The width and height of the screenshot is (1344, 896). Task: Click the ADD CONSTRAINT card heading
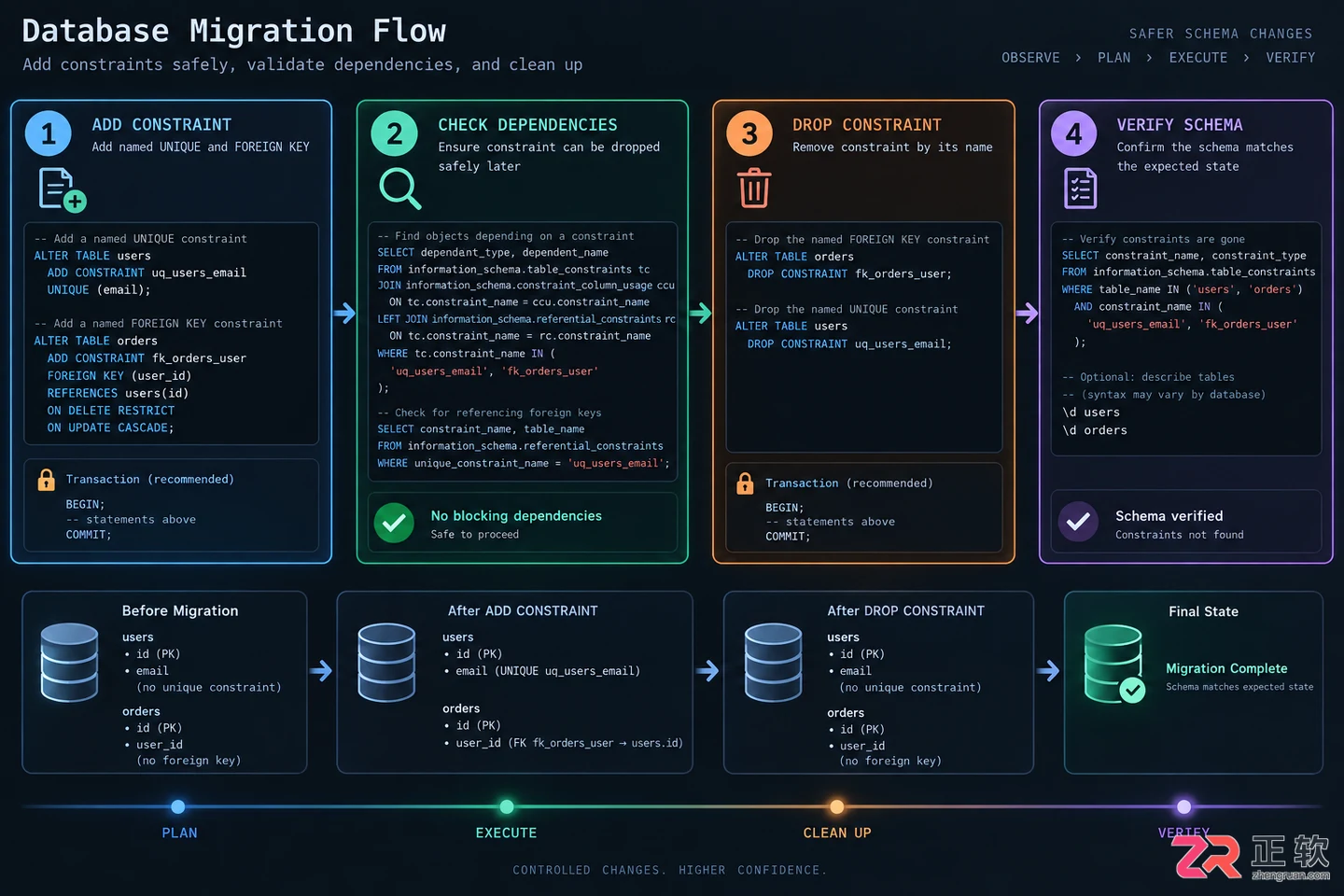click(161, 125)
